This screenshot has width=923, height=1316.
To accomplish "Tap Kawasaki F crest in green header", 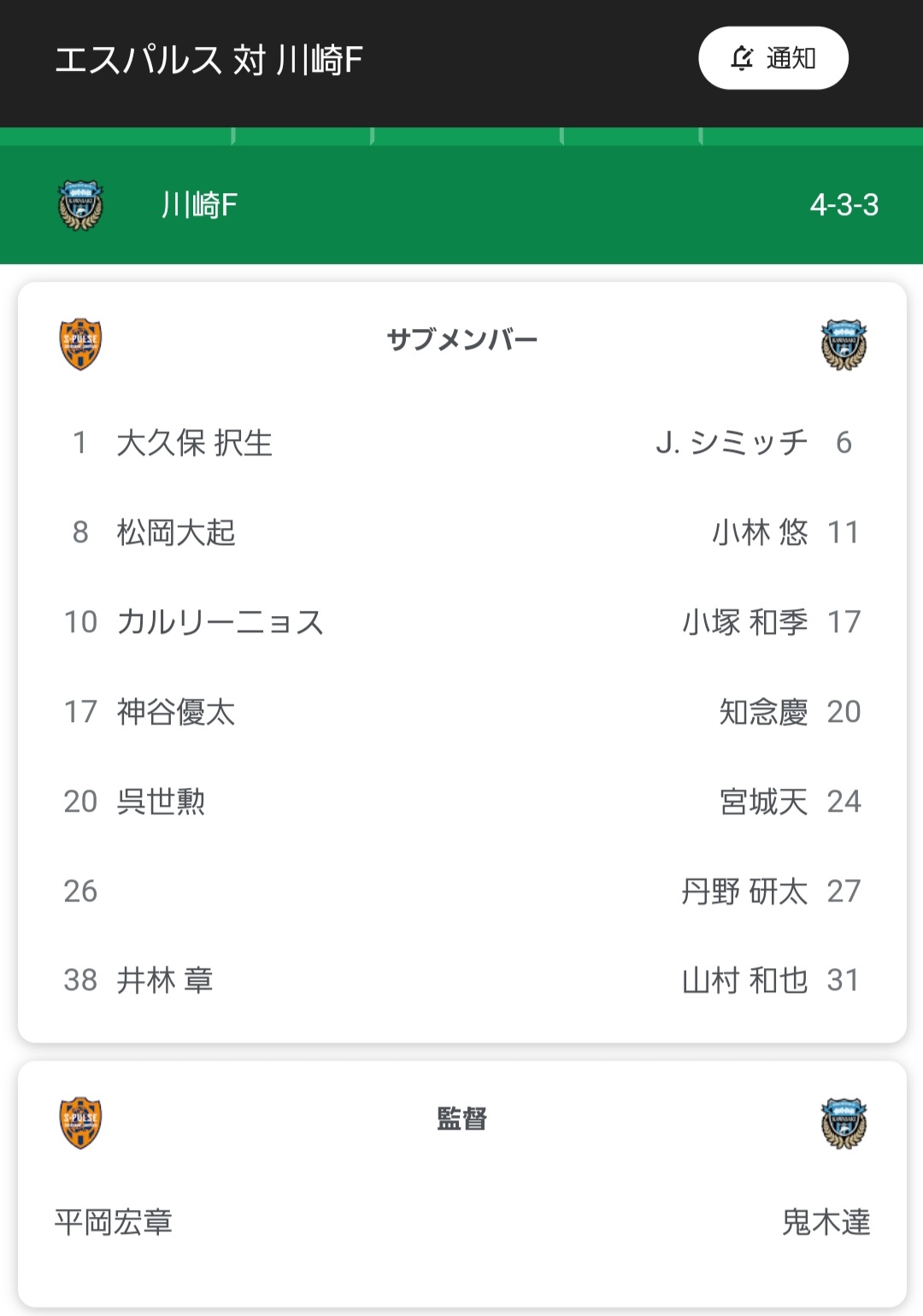I will pyautogui.click(x=80, y=205).
